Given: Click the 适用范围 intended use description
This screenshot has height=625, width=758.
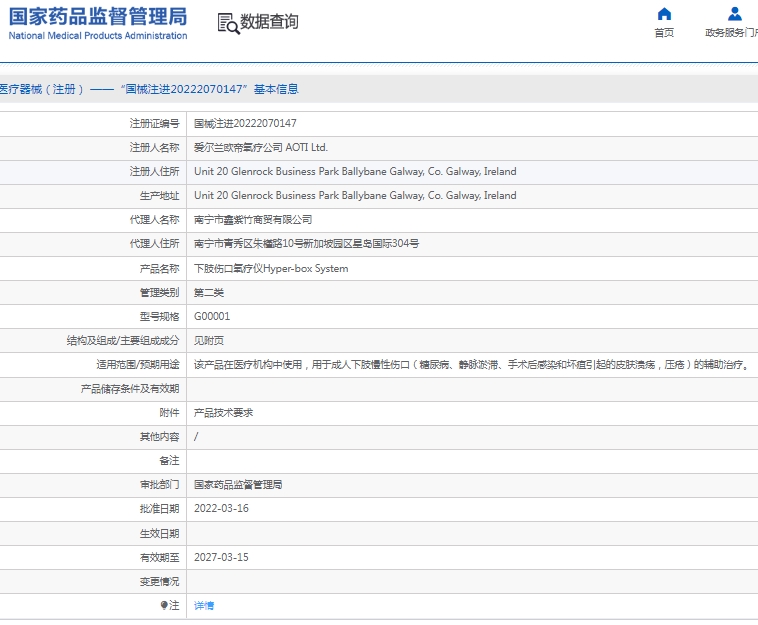Looking at the screenshot, I should tap(471, 365).
